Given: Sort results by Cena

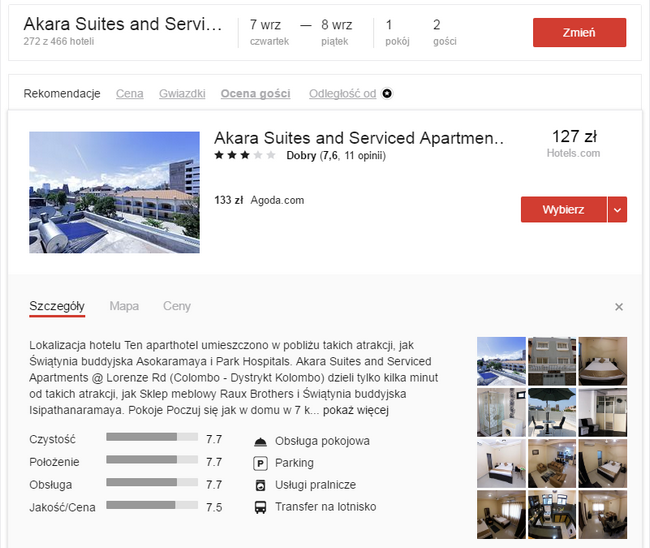Looking at the screenshot, I should coord(129,94).
